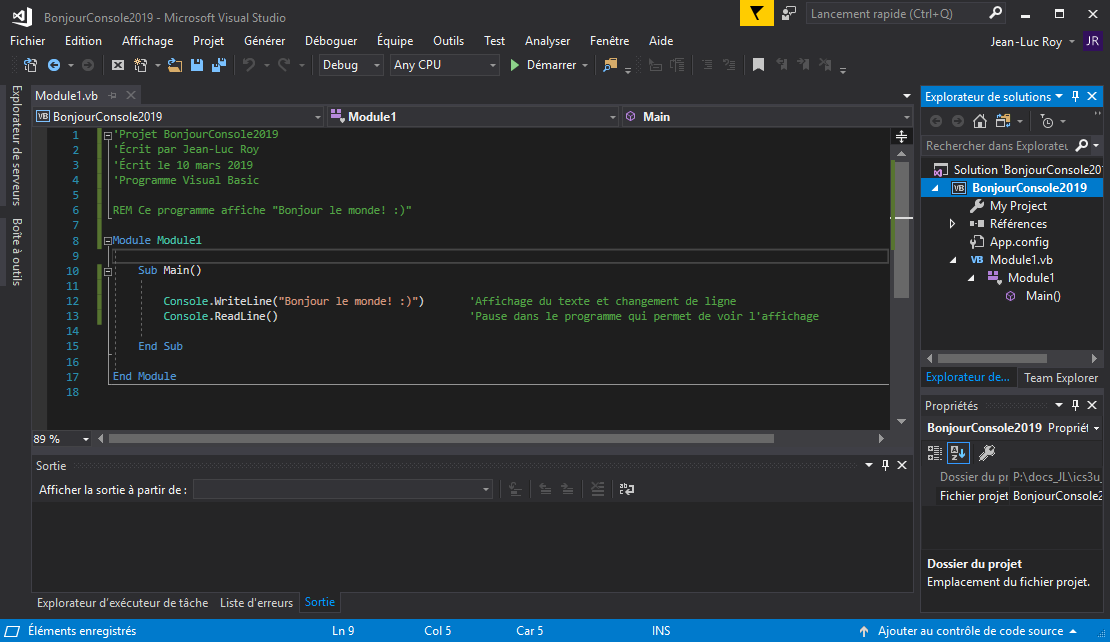1110x642 pixels.
Task: Open the Fichier menu
Action: point(28,41)
